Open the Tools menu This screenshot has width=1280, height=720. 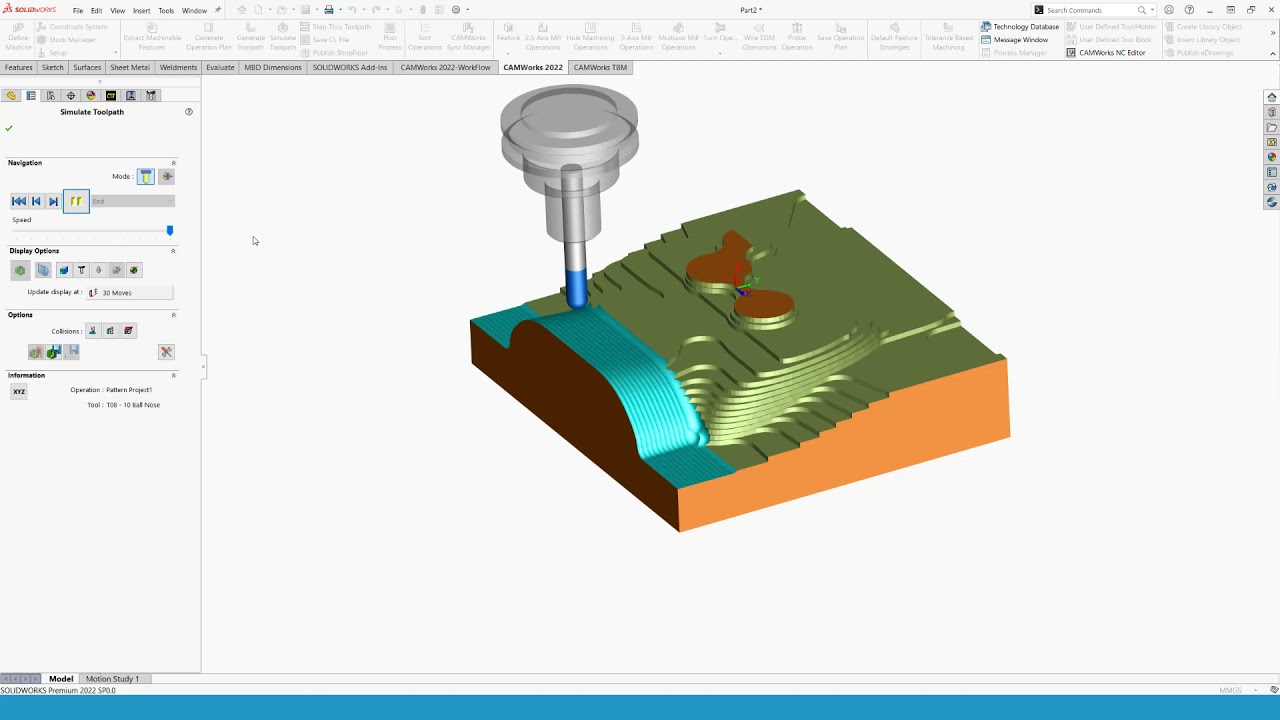pos(166,10)
